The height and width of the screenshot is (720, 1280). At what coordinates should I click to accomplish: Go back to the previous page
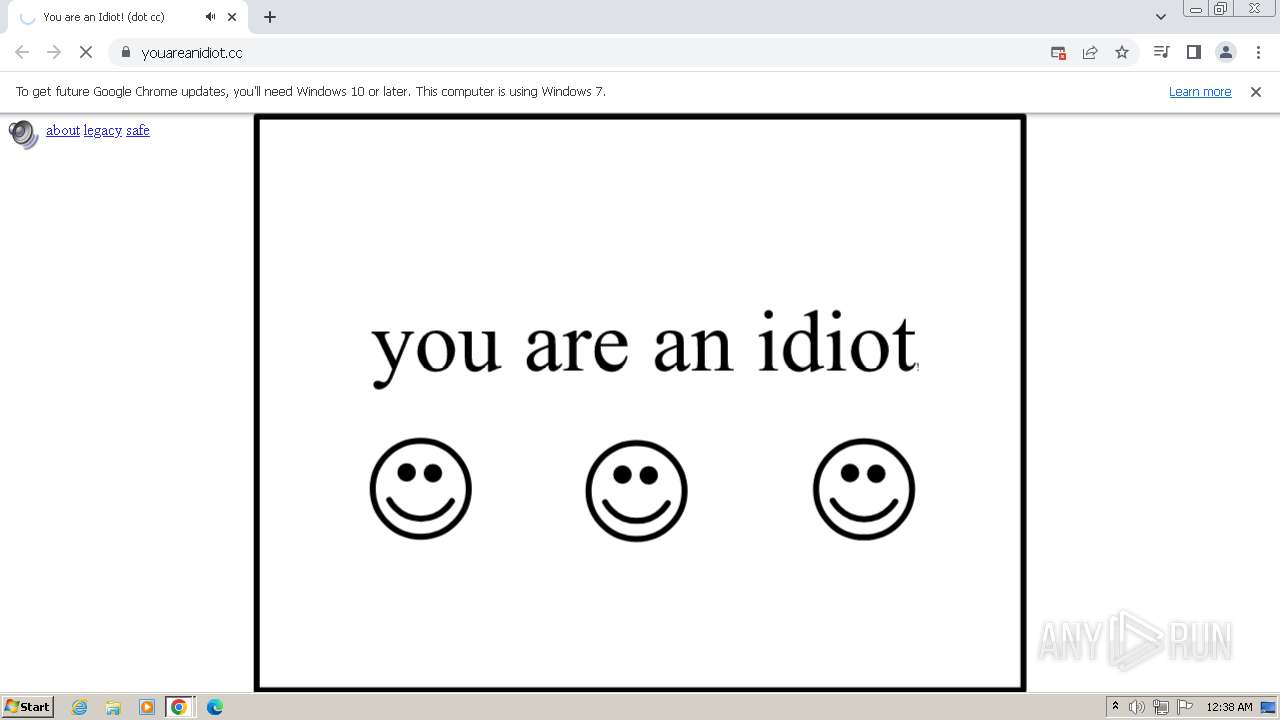pos(22,52)
